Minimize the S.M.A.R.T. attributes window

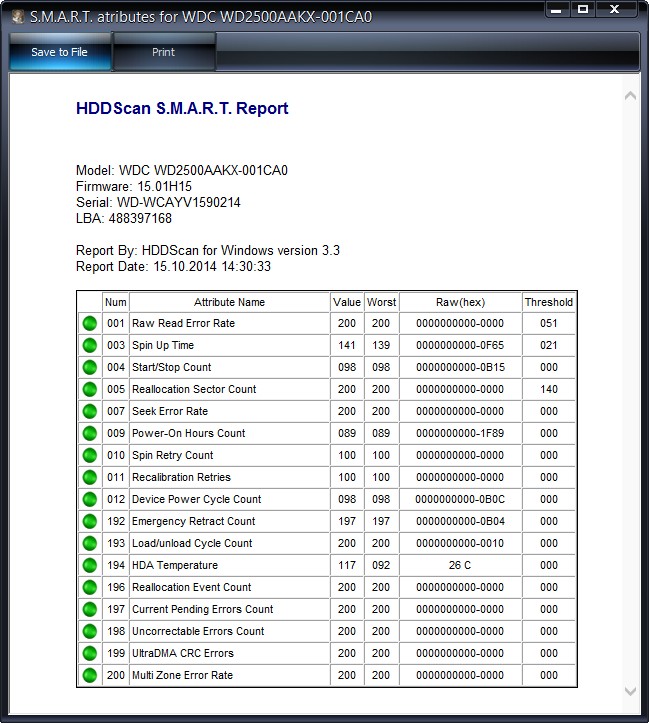tap(557, 9)
